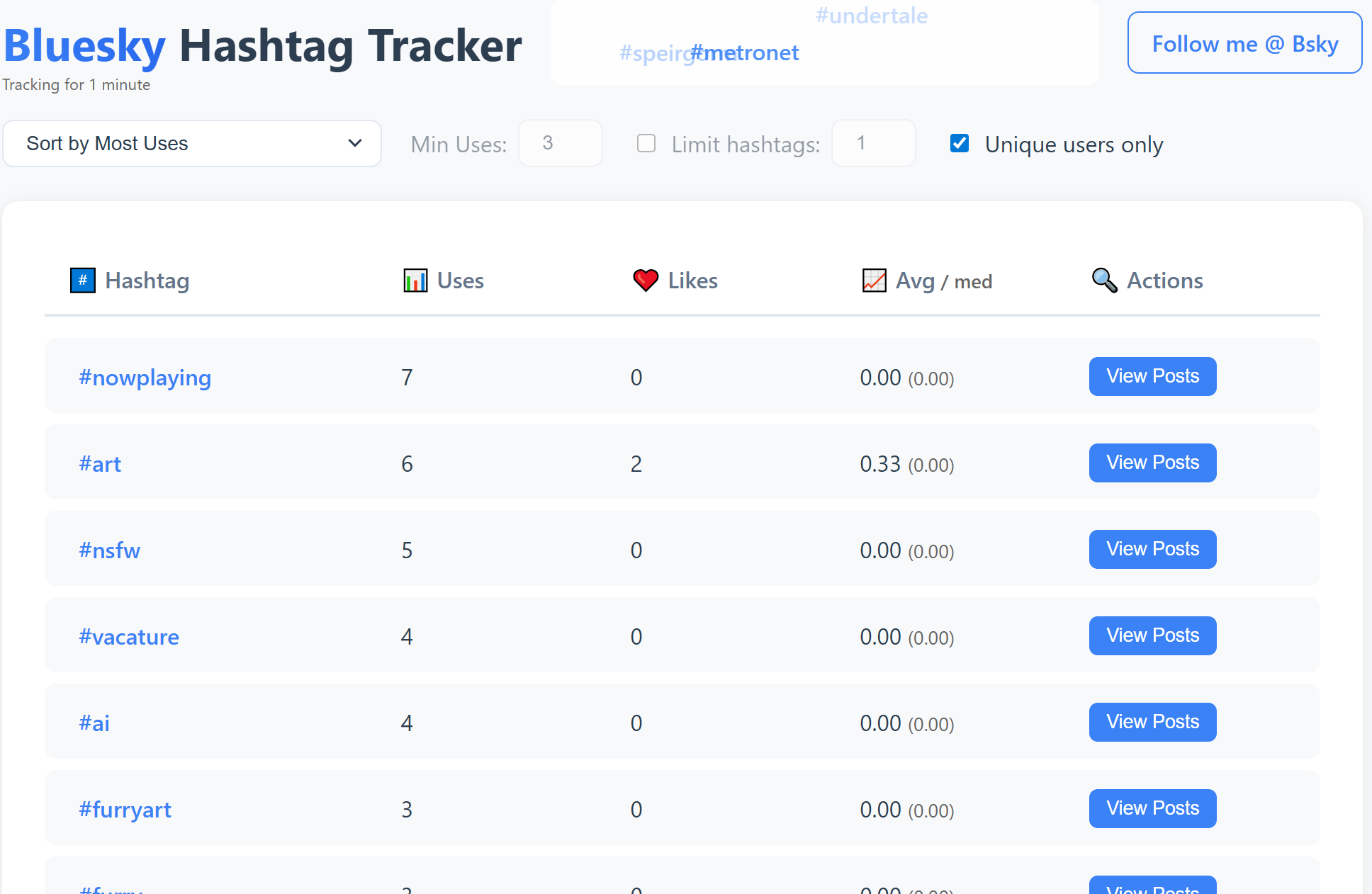Screen dimensions: 1372x894
Task: Click the red heart Likes icon
Action: pyautogui.click(x=646, y=281)
